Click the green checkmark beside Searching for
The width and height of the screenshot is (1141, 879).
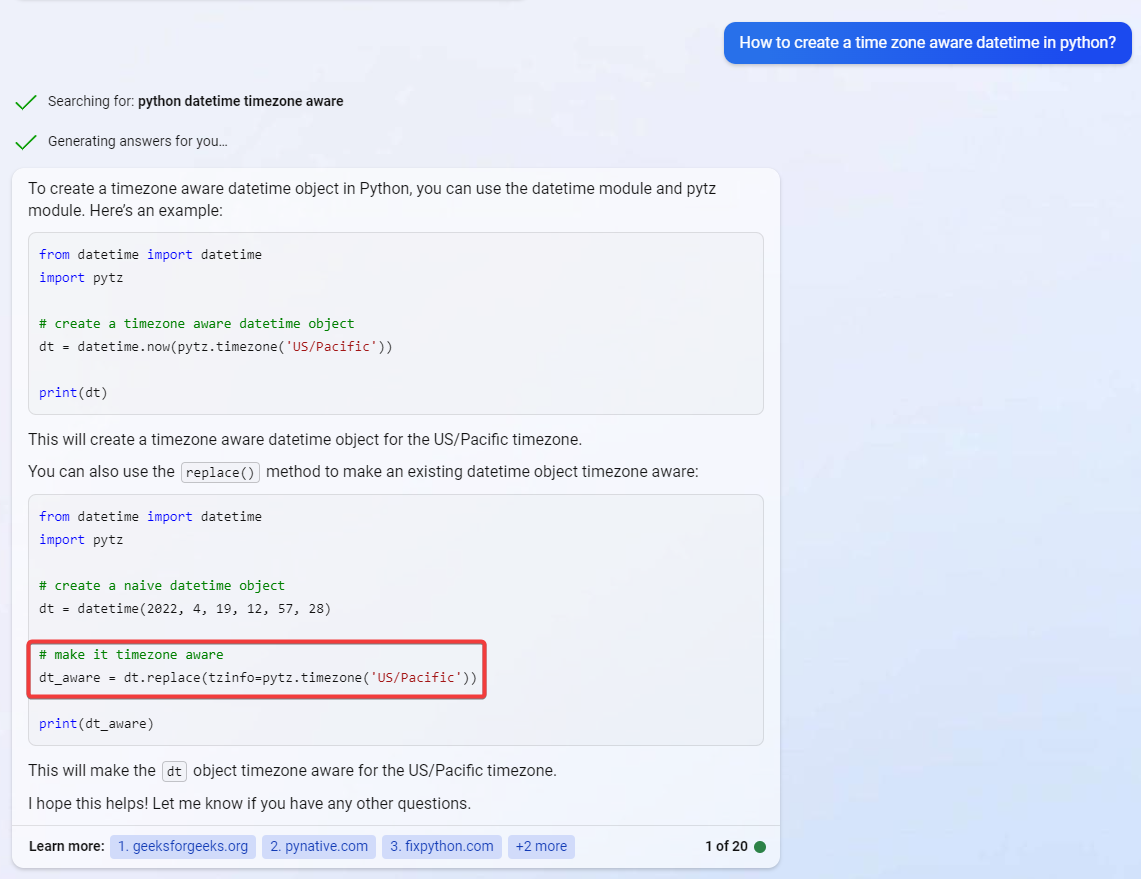click(26, 102)
